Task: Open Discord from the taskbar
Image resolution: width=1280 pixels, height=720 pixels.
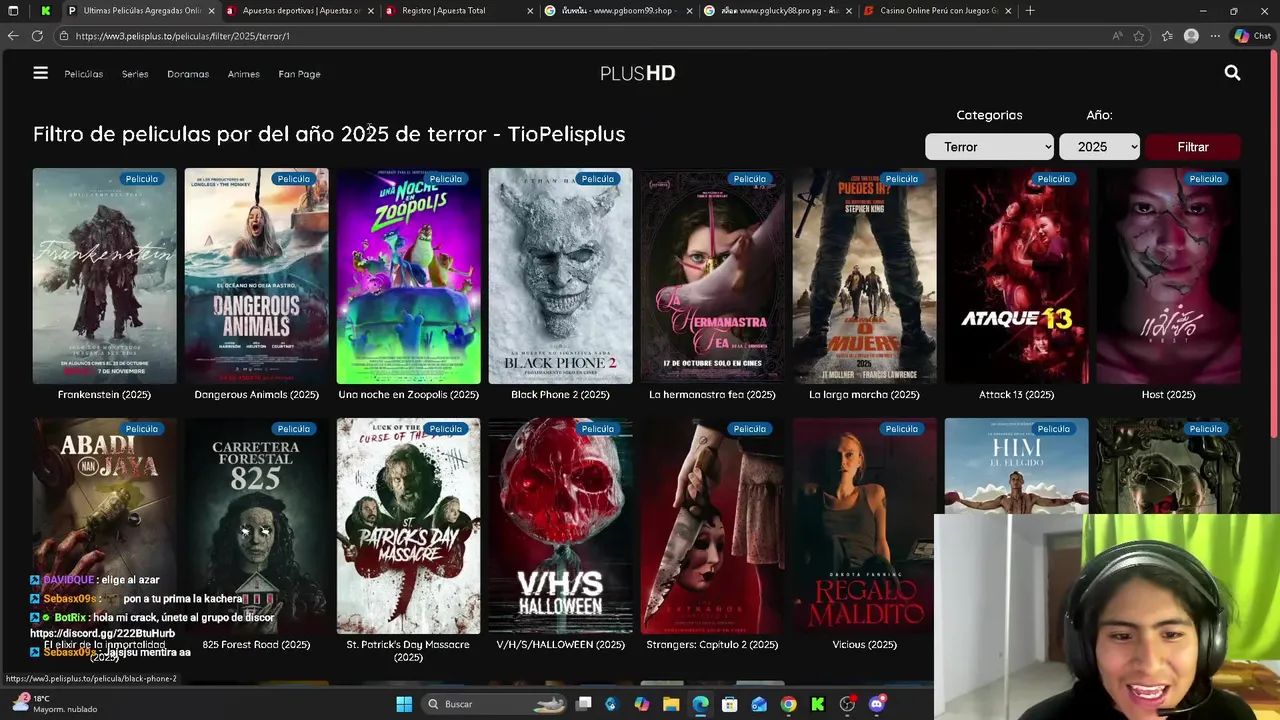Action: coord(877,704)
